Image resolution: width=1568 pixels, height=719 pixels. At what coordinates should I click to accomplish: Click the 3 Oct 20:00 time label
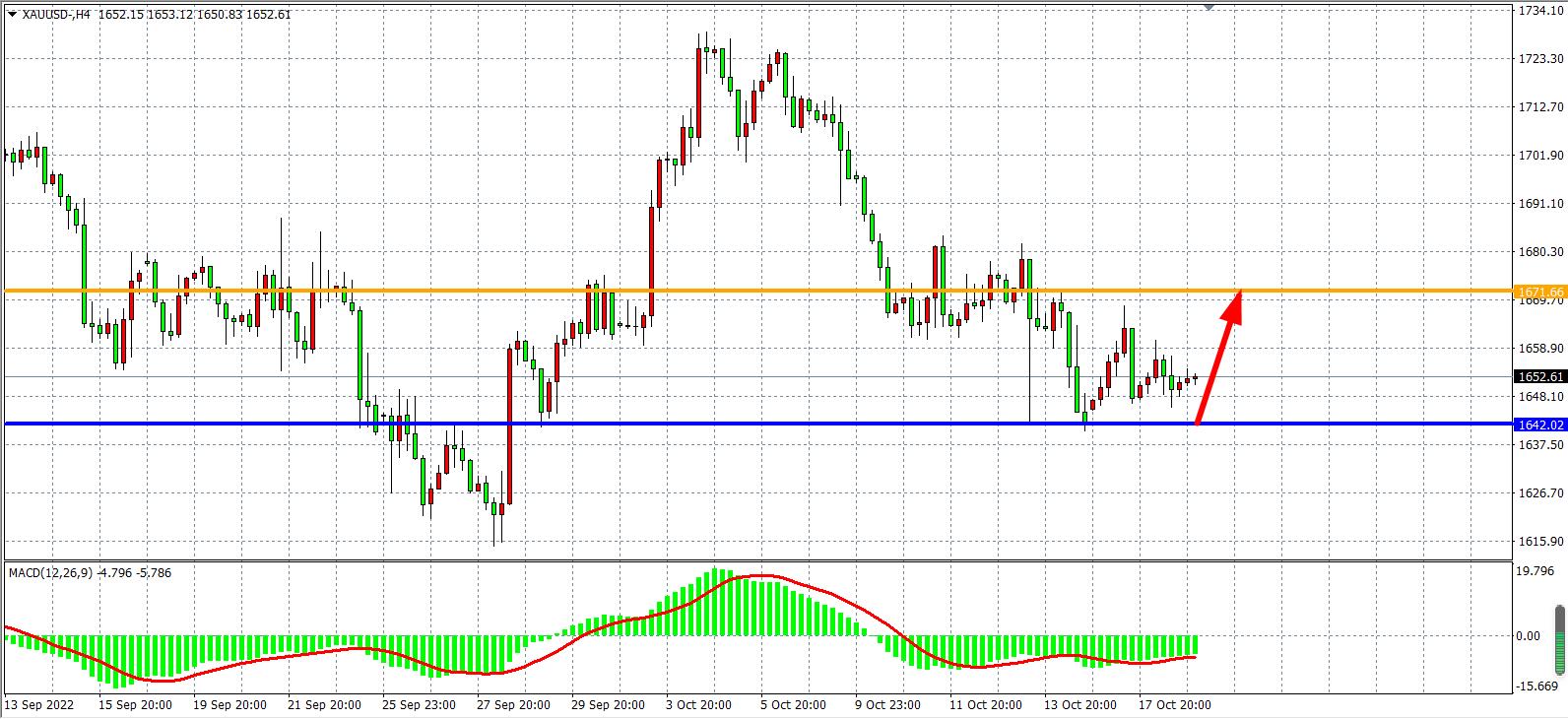pyautogui.click(x=698, y=705)
